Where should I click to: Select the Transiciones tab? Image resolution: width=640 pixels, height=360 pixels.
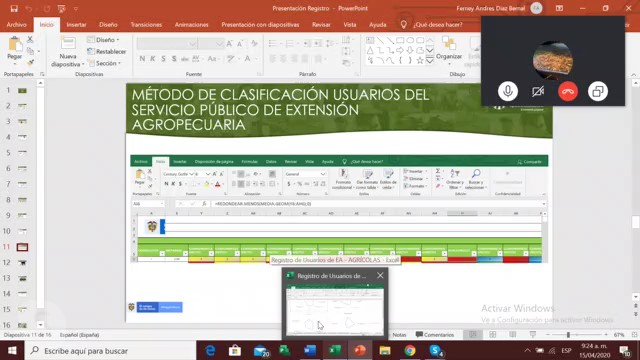tap(146, 24)
